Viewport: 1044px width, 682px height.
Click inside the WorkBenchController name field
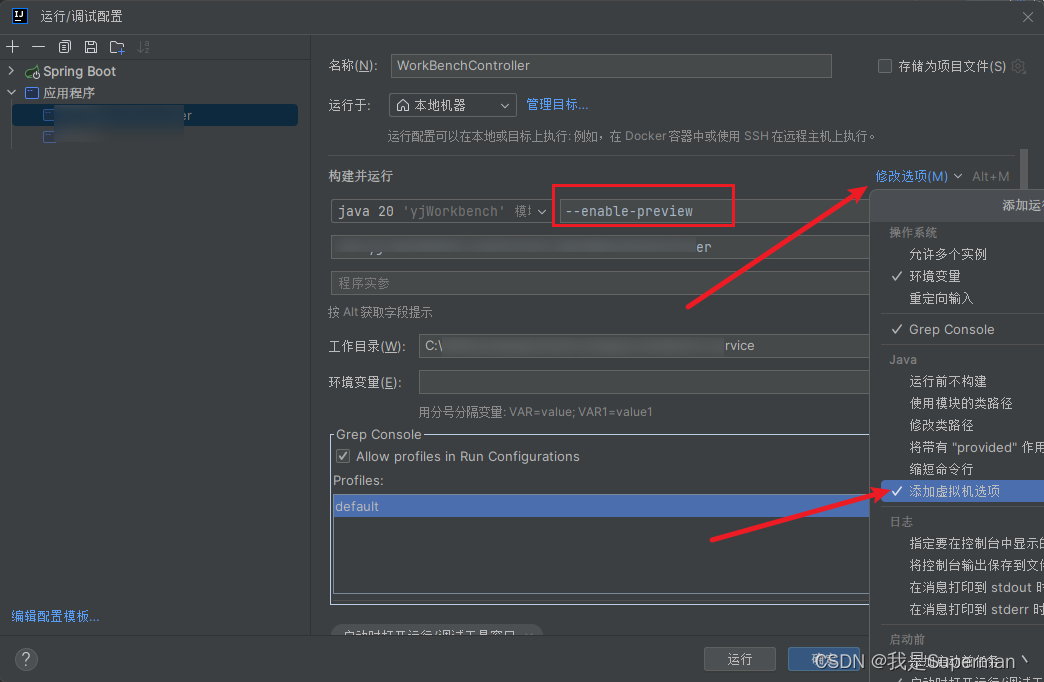pos(610,66)
